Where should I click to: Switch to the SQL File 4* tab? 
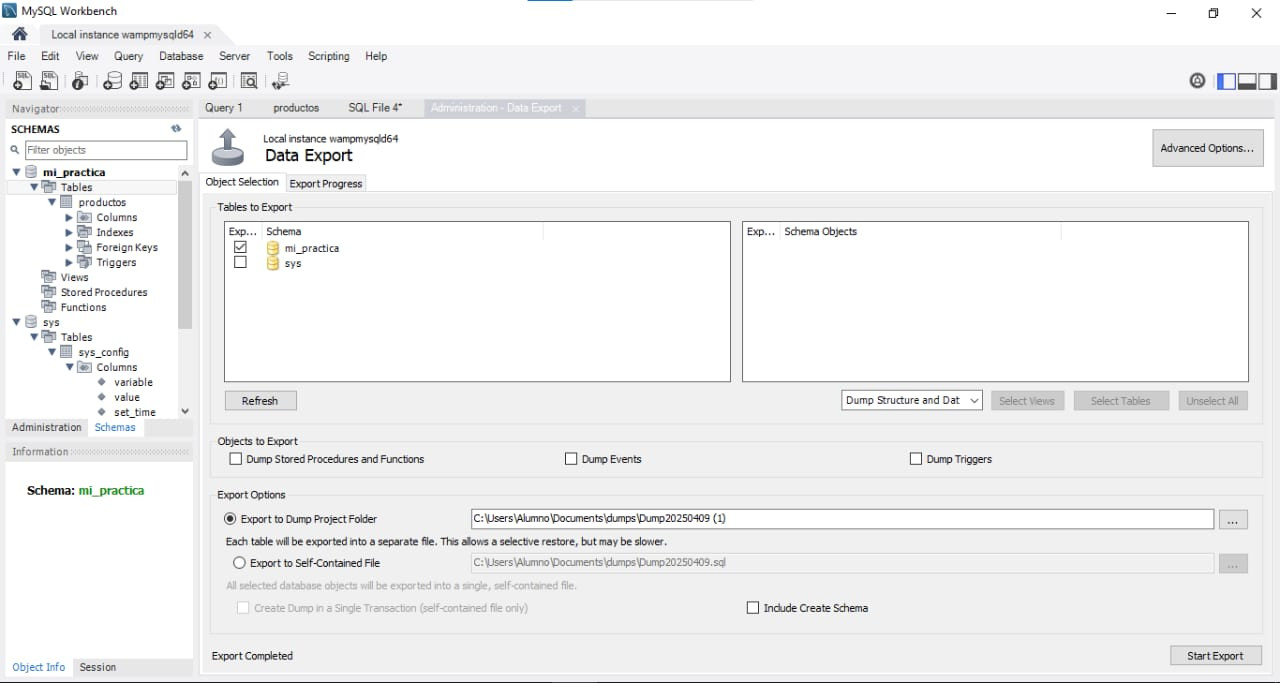(x=375, y=108)
